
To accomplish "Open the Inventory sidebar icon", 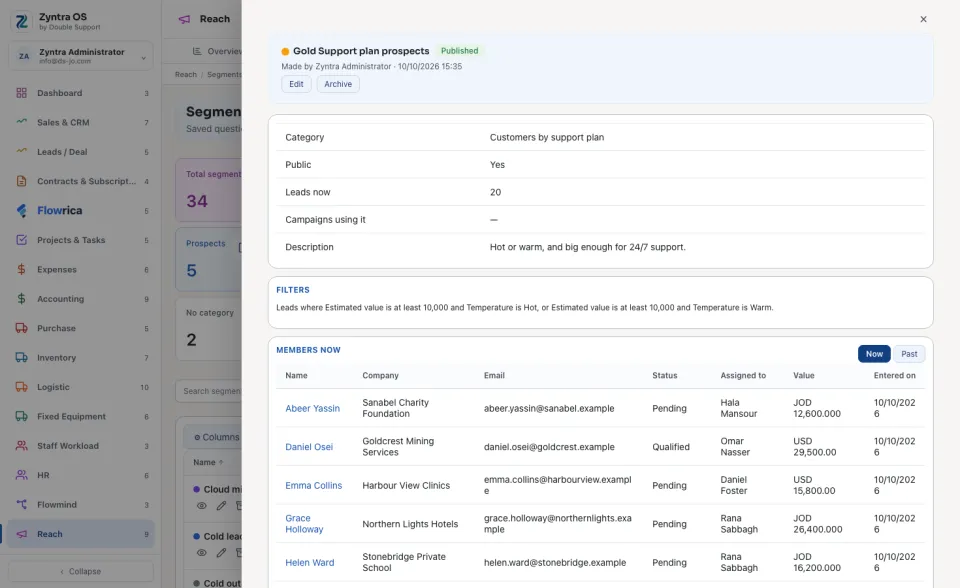I will click(21, 357).
